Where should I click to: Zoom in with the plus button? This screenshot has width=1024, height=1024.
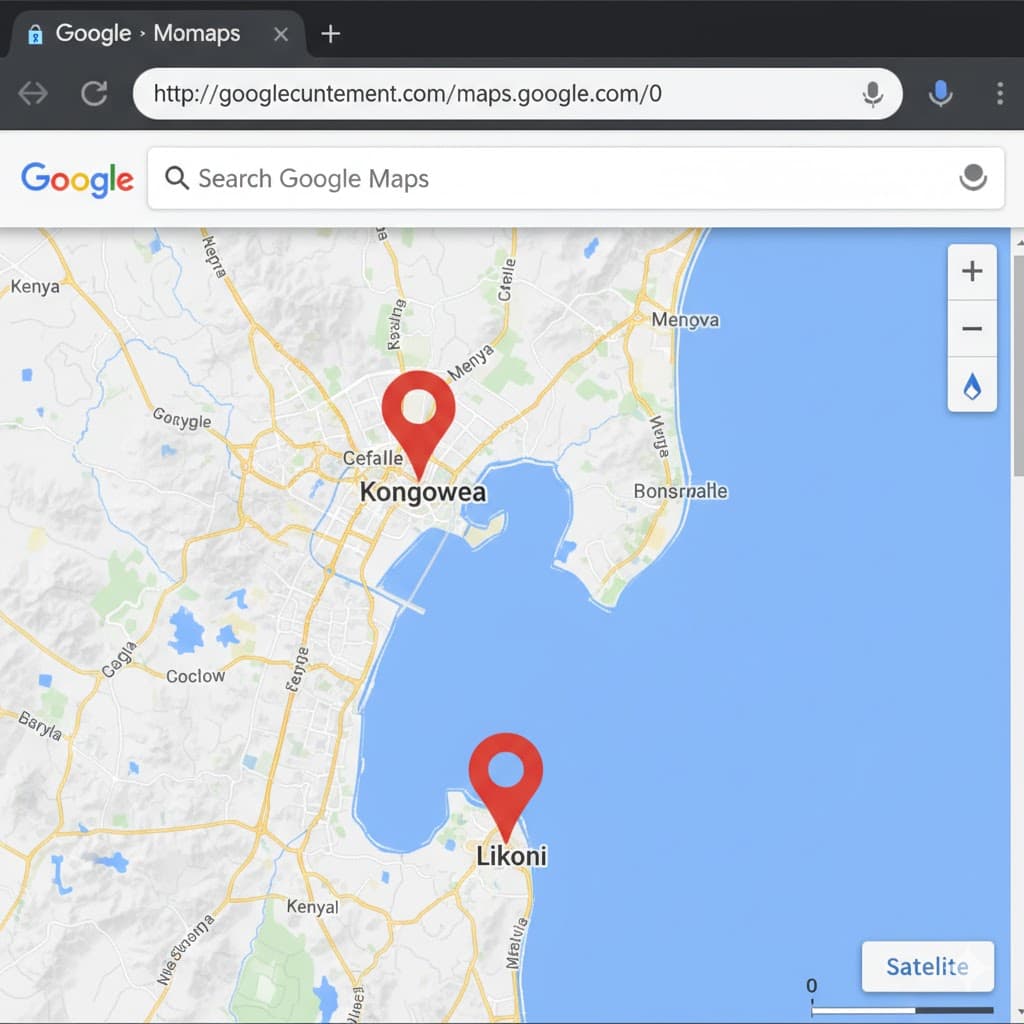click(972, 272)
